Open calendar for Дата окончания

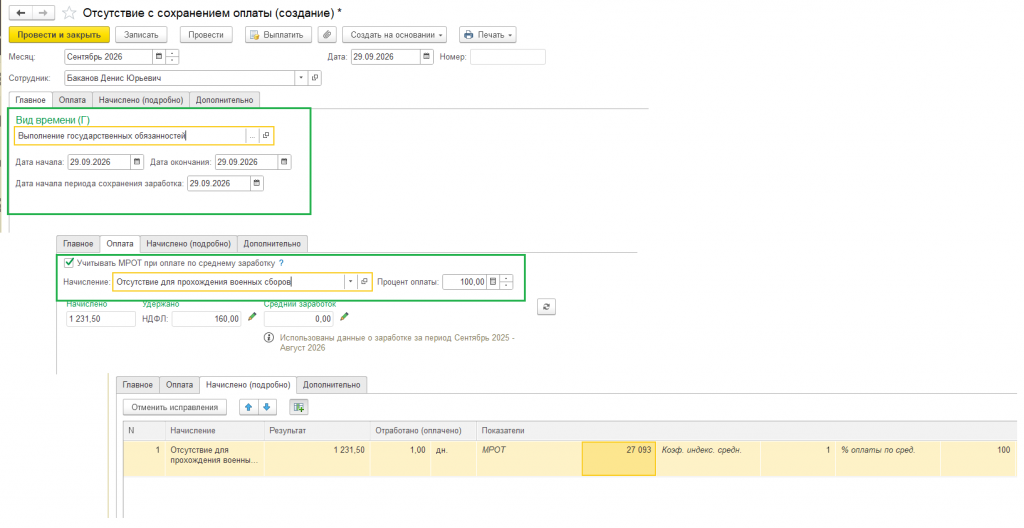pyautogui.click(x=284, y=162)
